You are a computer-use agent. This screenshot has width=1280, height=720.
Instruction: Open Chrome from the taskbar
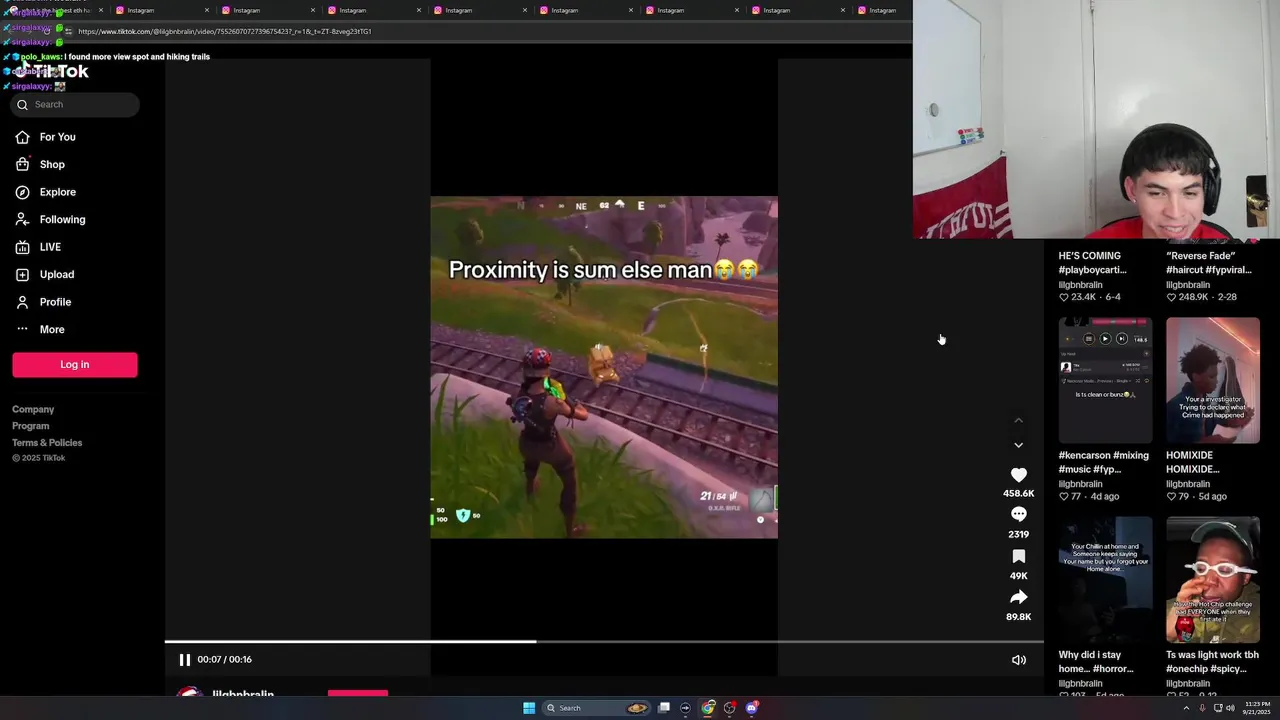[x=708, y=708]
